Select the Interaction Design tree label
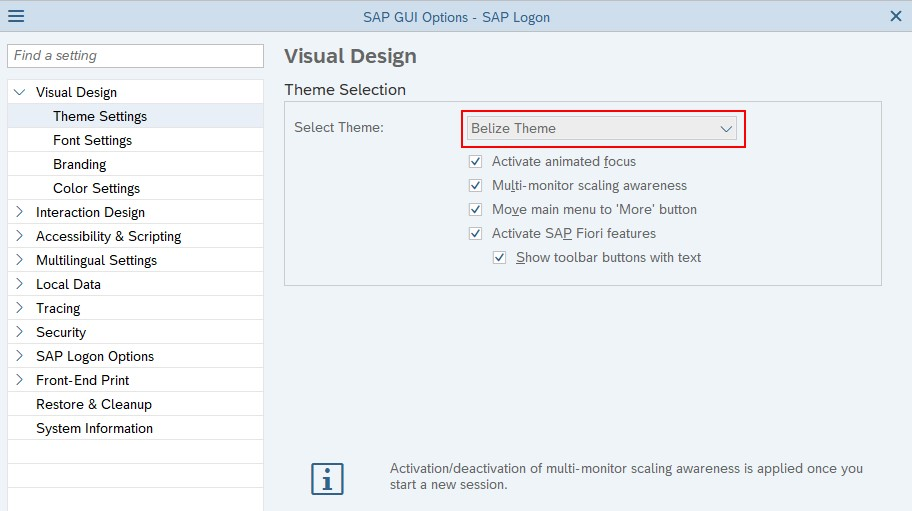912x511 pixels. pyautogui.click(x=90, y=212)
